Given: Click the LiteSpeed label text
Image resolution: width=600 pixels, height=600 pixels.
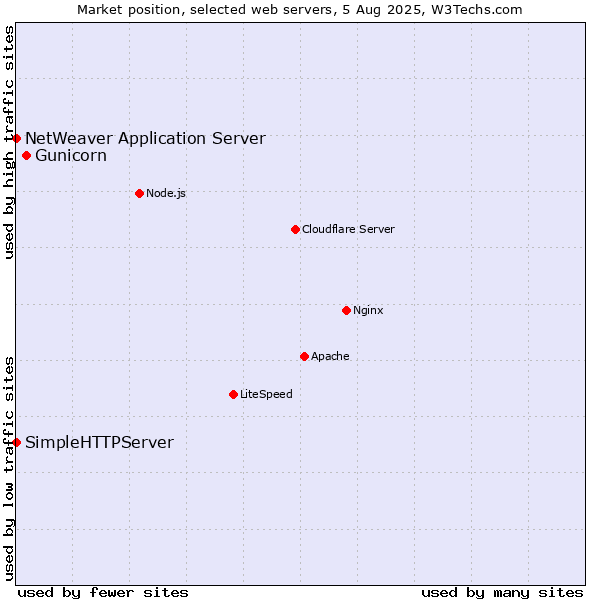Looking at the screenshot, I should tap(266, 395).
